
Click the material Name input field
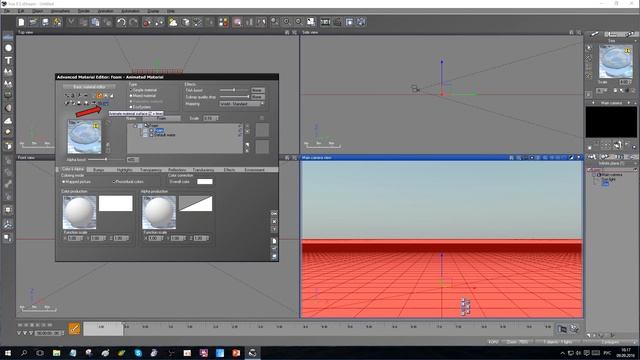tap(162, 118)
